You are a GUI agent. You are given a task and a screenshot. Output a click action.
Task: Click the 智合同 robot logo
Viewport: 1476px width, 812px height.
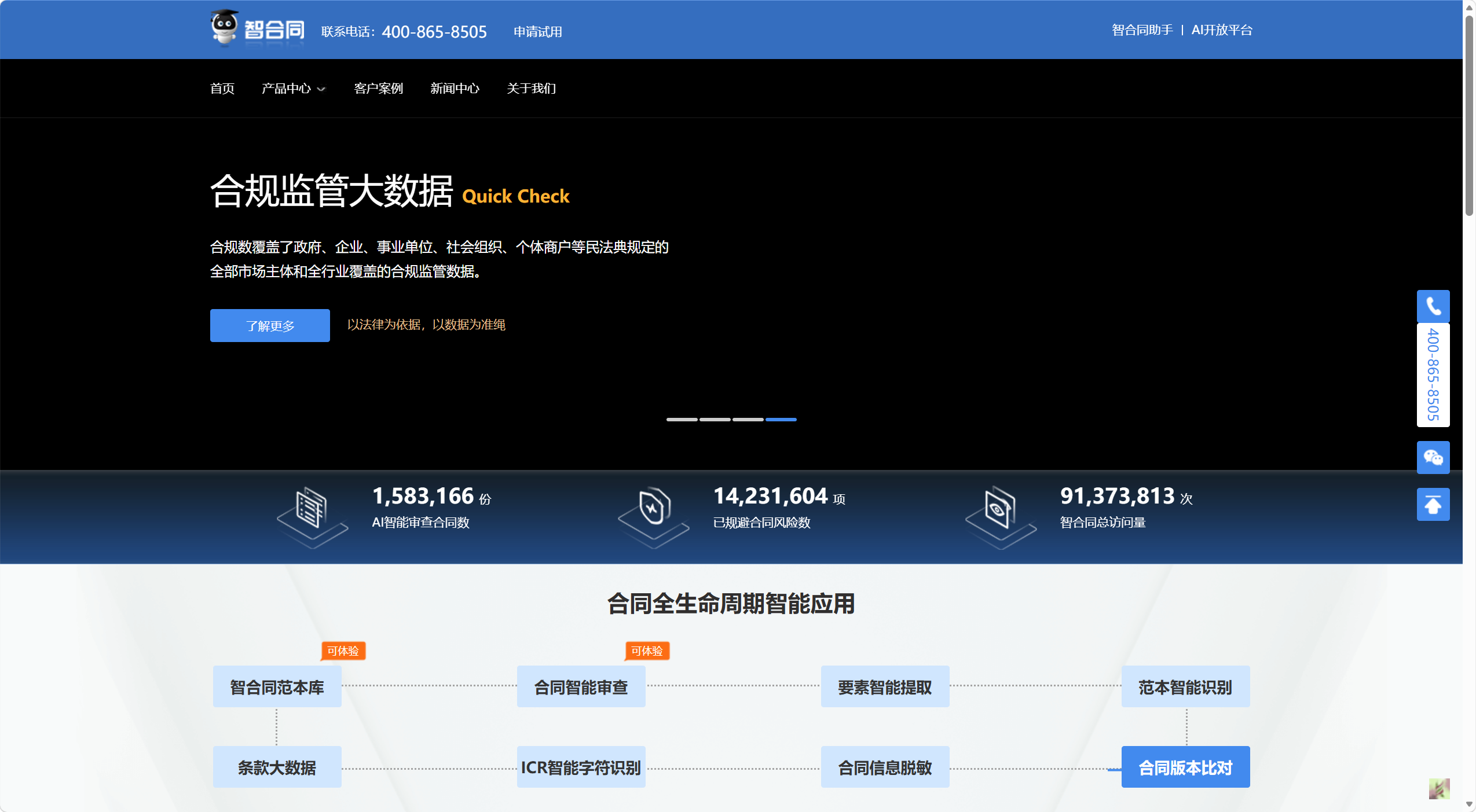pyautogui.click(x=257, y=28)
